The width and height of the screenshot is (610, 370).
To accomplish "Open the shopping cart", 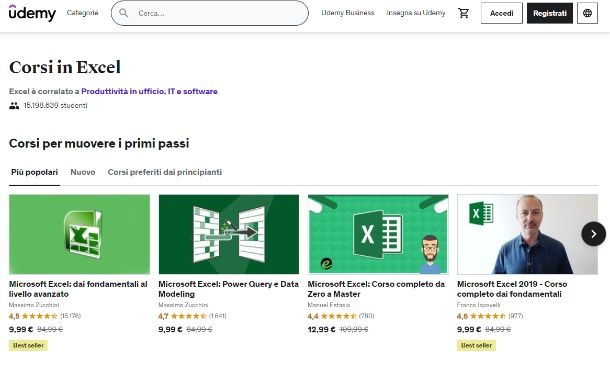I will click(463, 13).
